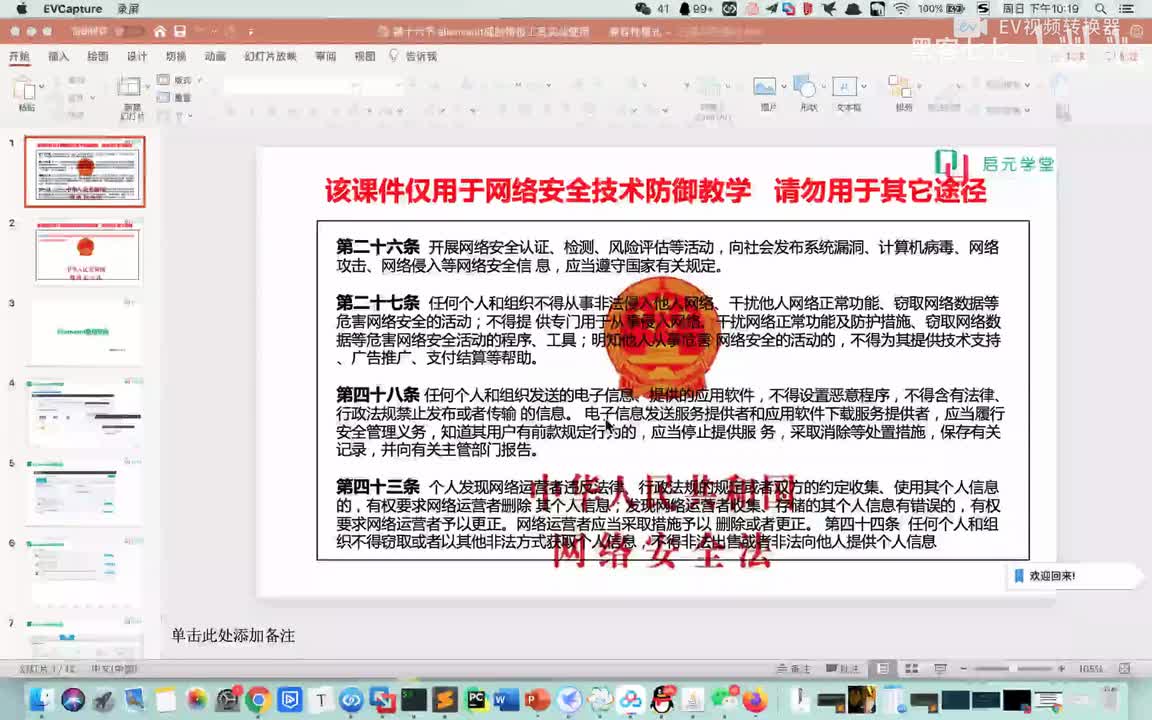Image resolution: width=1152 pixels, height=720 pixels.
Task: Toggle the AutoSave switch in title bar
Action: [x=130, y=32]
